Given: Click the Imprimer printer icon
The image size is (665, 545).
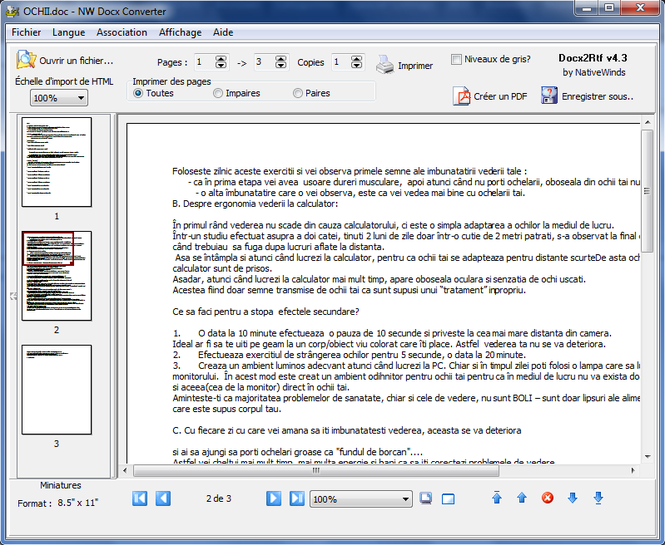Looking at the screenshot, I should 386,65.
